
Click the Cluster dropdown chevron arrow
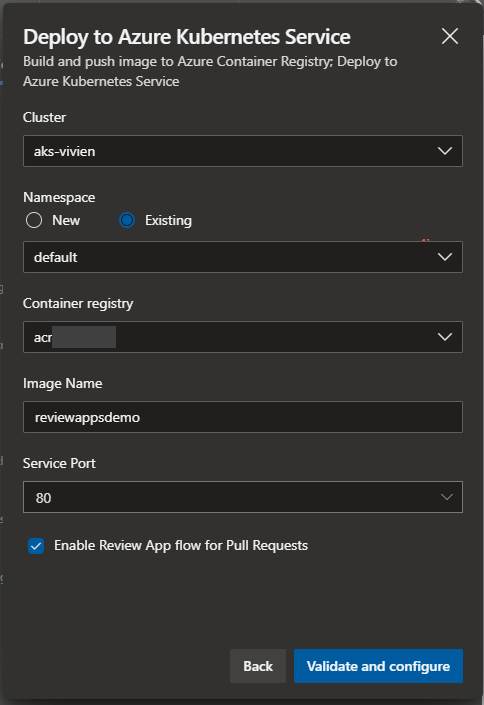(x=445, y=151)
